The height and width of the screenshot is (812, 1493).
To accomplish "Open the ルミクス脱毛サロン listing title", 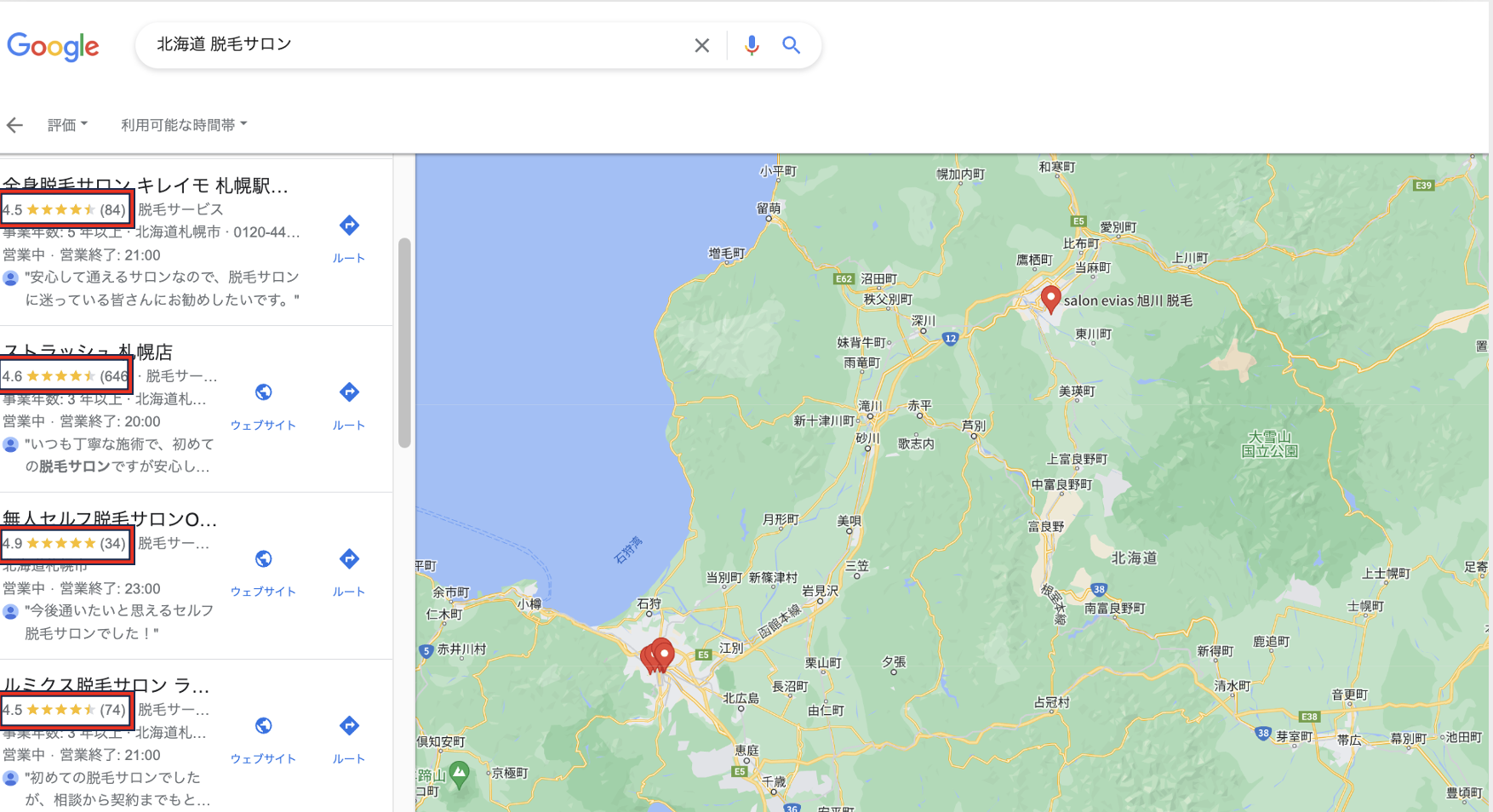I will 106,685.
